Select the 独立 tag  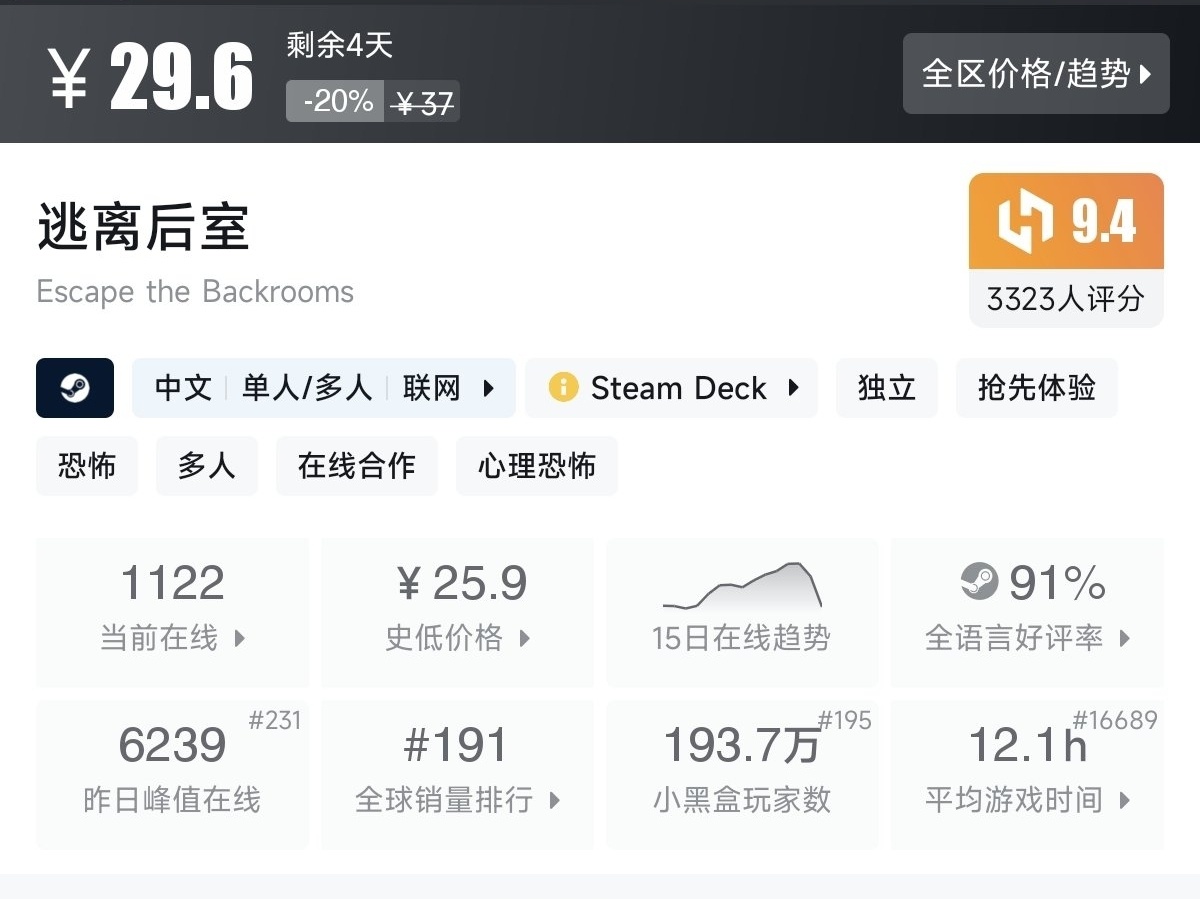887,388
